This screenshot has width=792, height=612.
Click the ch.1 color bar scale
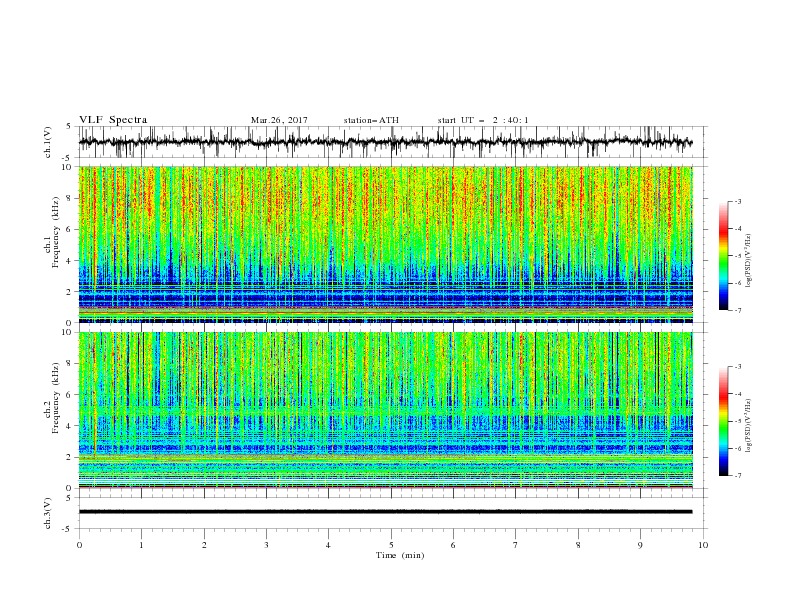724,256
